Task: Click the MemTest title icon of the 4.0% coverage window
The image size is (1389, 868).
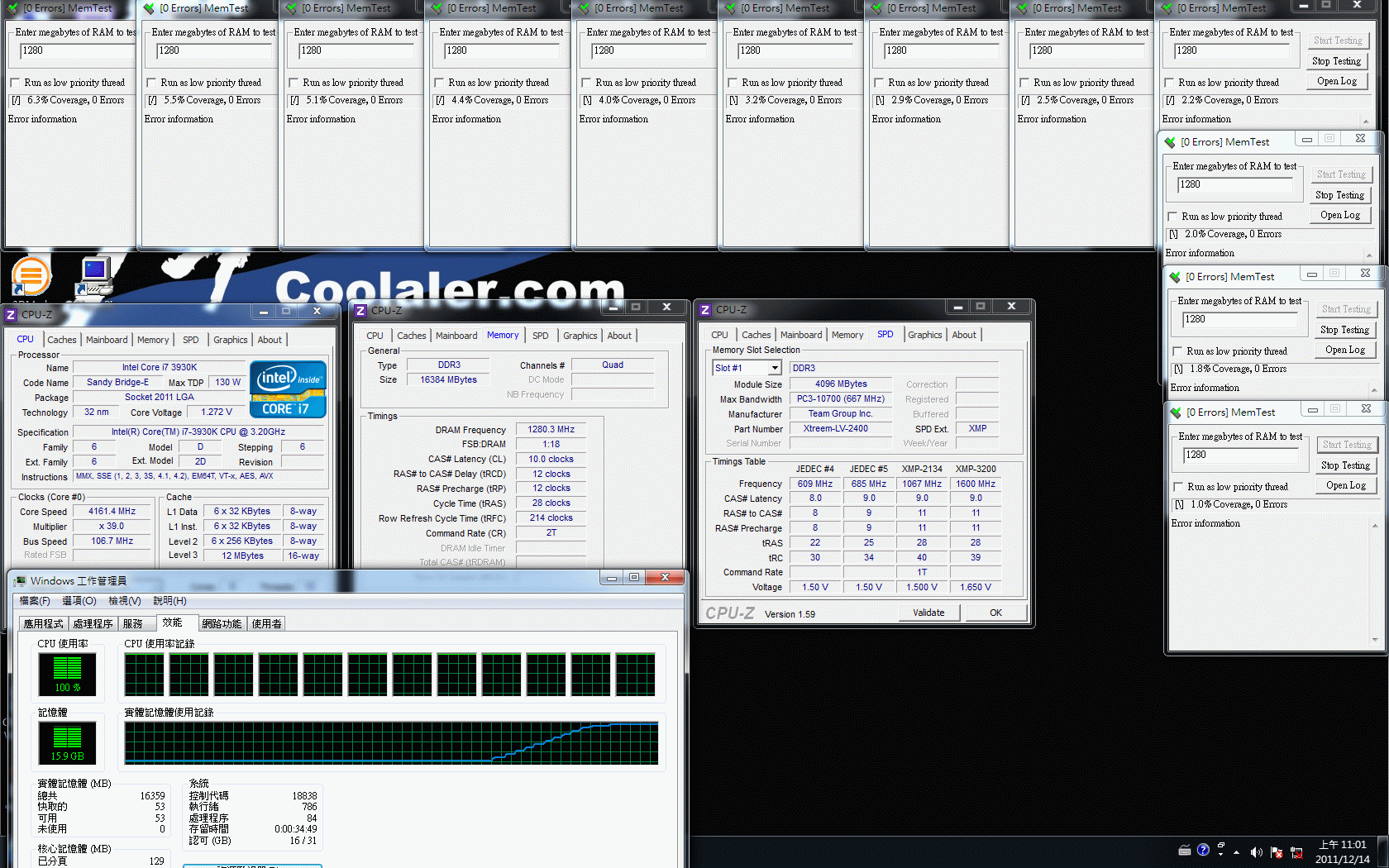Action: pyautogui.click(x=584, y=8)
